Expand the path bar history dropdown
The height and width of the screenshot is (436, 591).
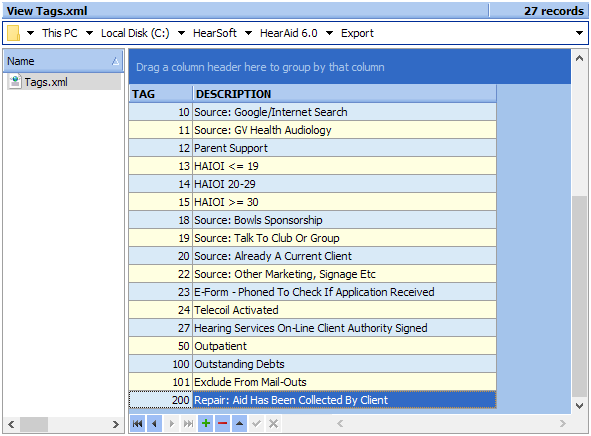(x=580, y=33)
